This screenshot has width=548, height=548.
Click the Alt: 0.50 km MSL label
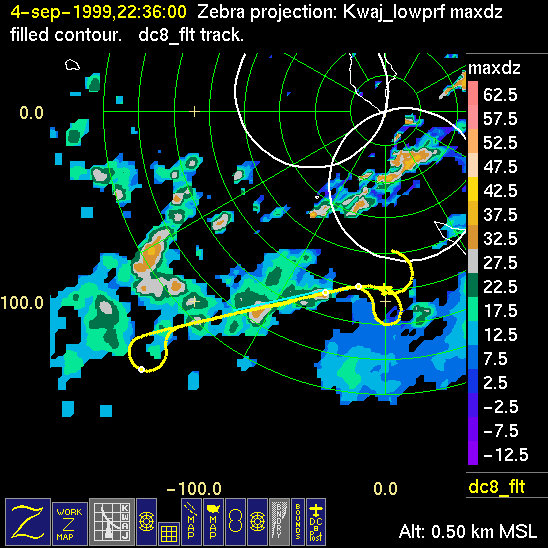468,532
